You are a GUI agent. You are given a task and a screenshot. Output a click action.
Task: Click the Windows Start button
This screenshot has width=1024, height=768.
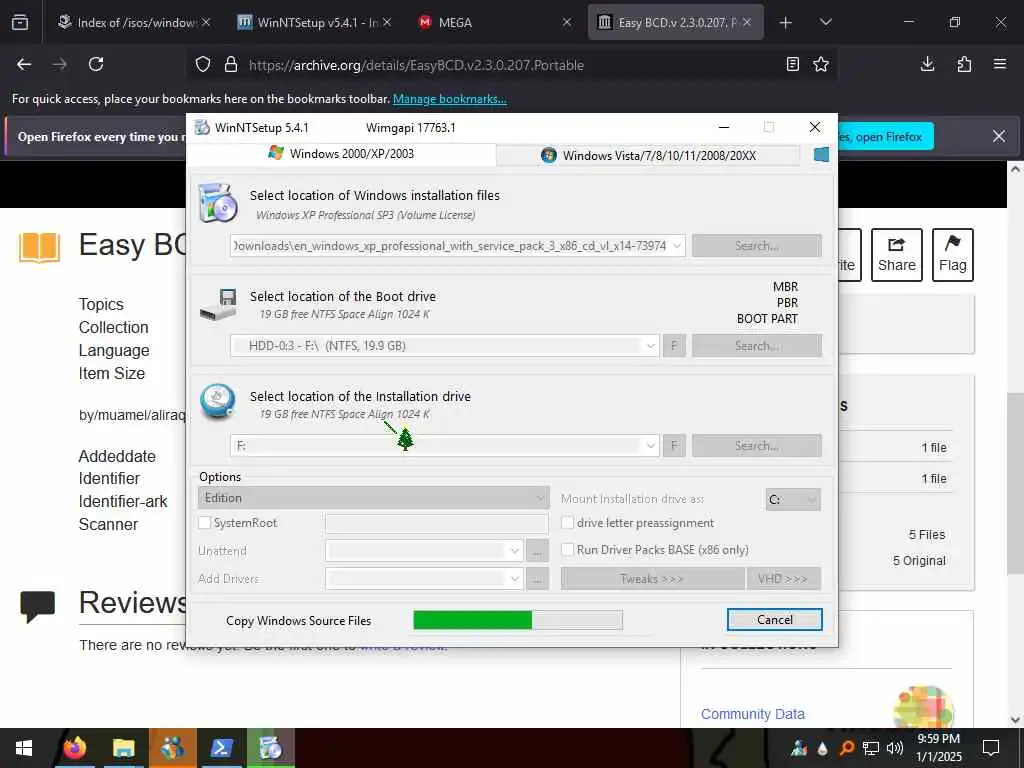click(24, 748)
